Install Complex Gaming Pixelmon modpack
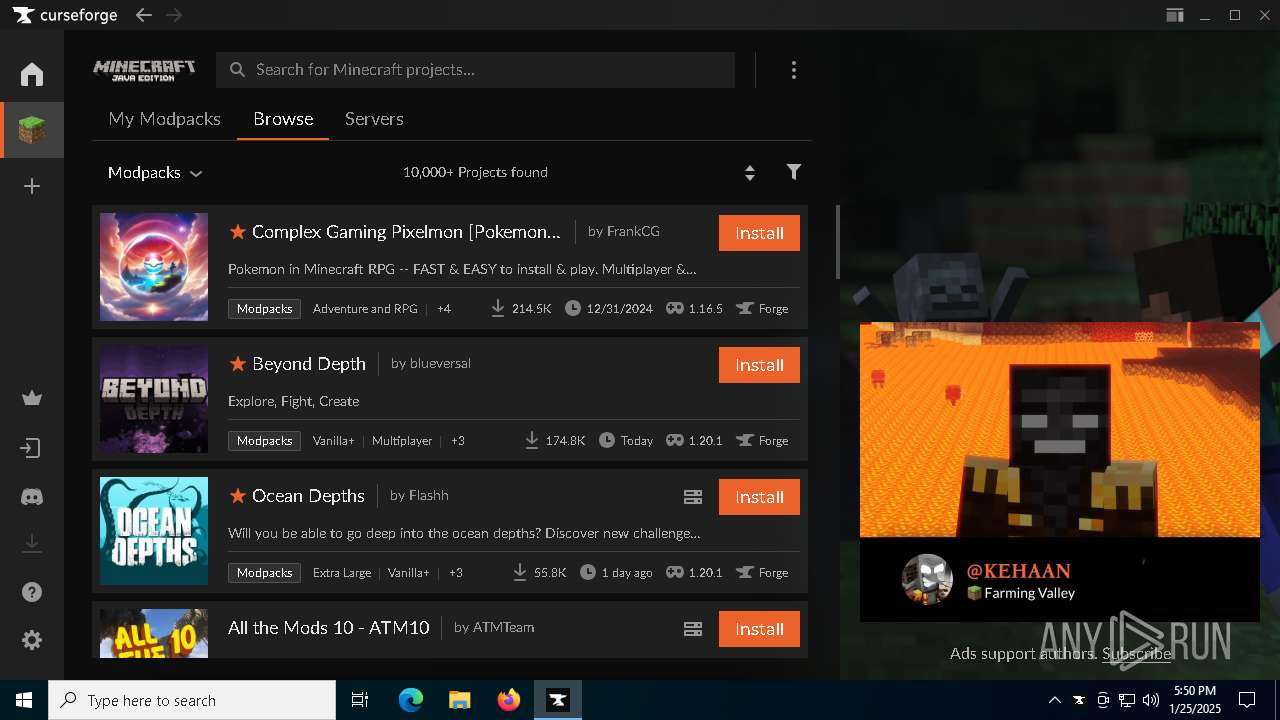 point(759,233)
